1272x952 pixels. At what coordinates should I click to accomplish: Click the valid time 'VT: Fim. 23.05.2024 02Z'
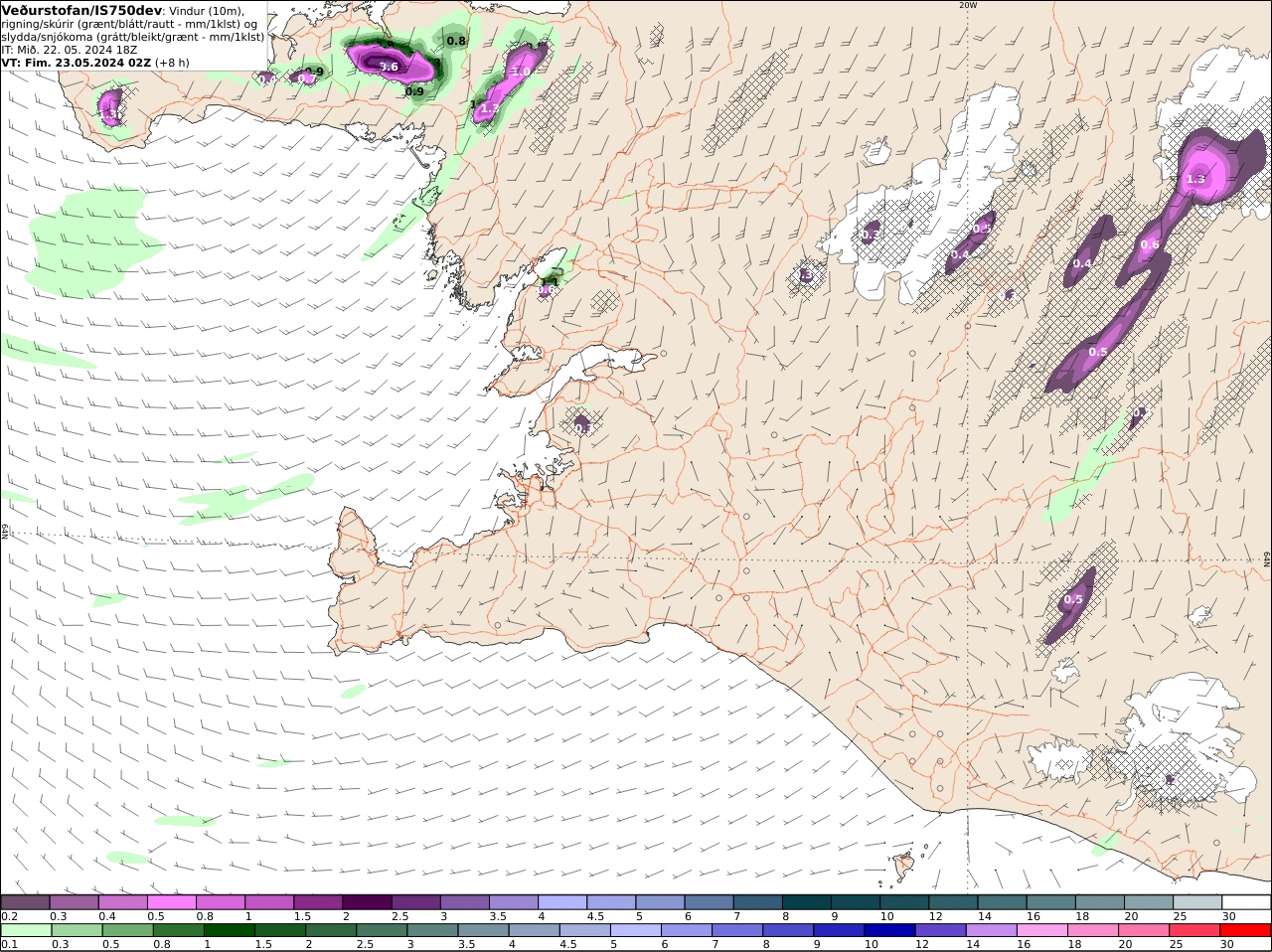(76, 62)
